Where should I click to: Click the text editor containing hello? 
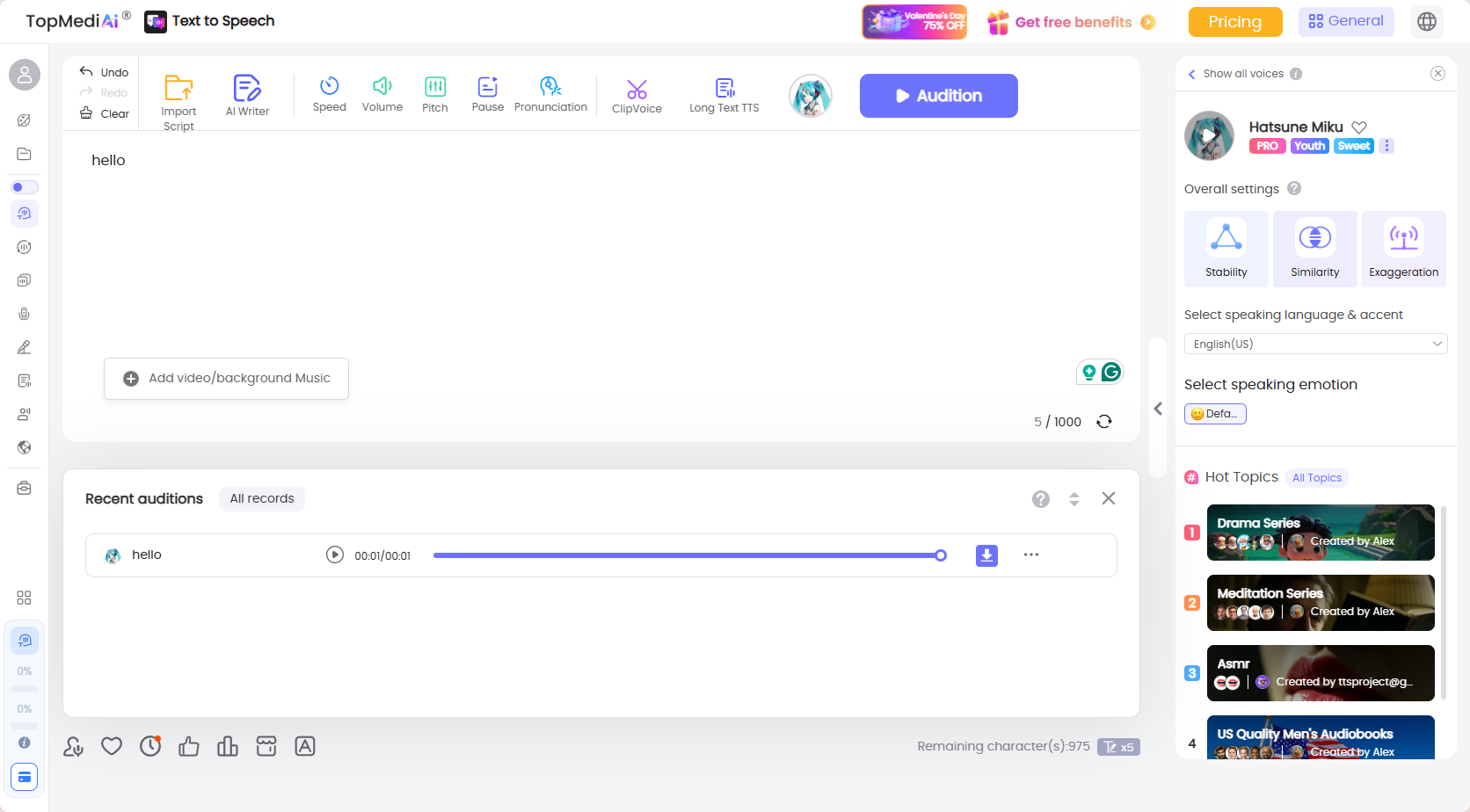point(601,242)
